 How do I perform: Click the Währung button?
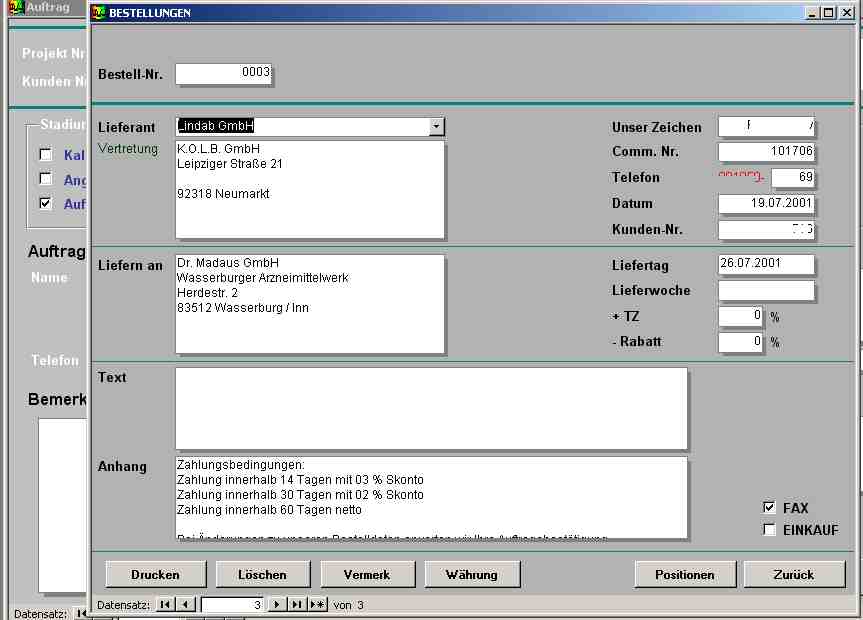(x=473, y=575)
